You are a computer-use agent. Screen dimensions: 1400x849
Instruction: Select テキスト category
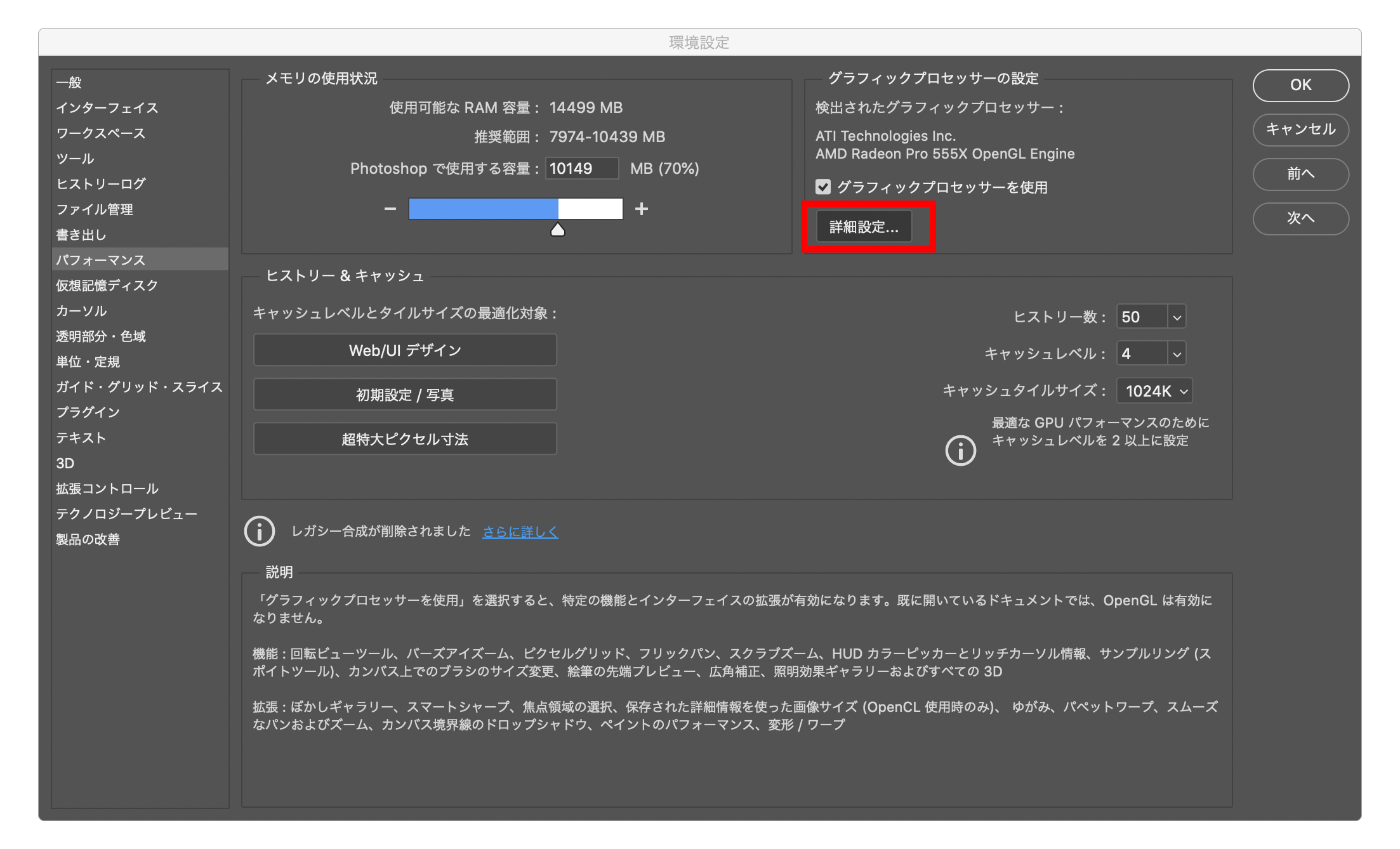(140, 438)
